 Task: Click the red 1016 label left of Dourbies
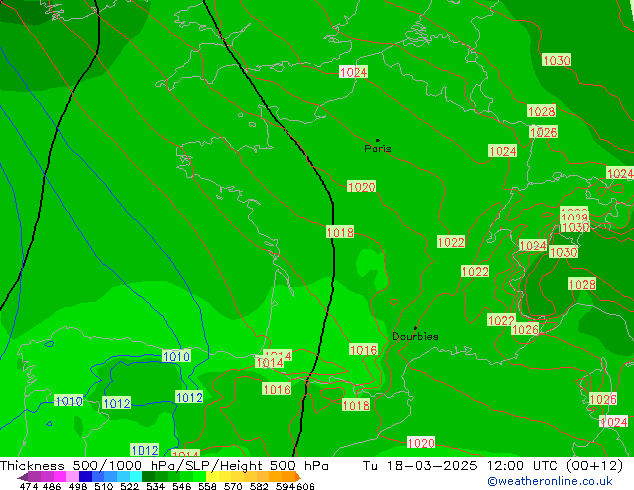pyautogui.click(x=363, y=350)
